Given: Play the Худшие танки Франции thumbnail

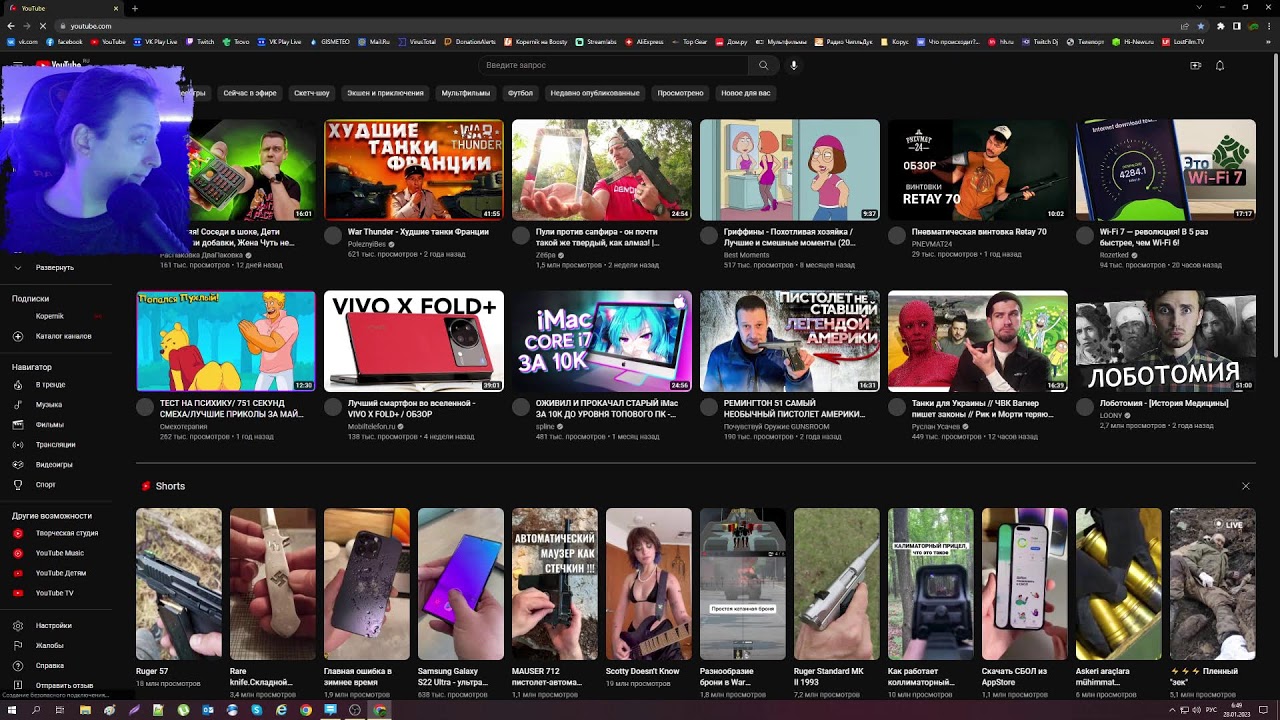Looking at the screenshot, I should pyautogui.click(x=414, y=170).
